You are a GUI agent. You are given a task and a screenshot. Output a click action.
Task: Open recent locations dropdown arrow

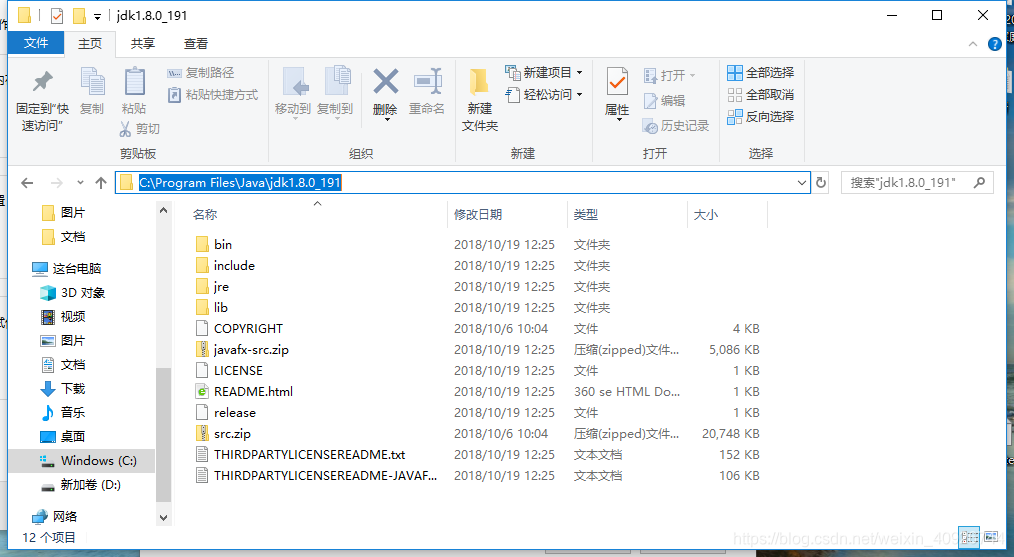pyautogui.click(x=80, y=183)
